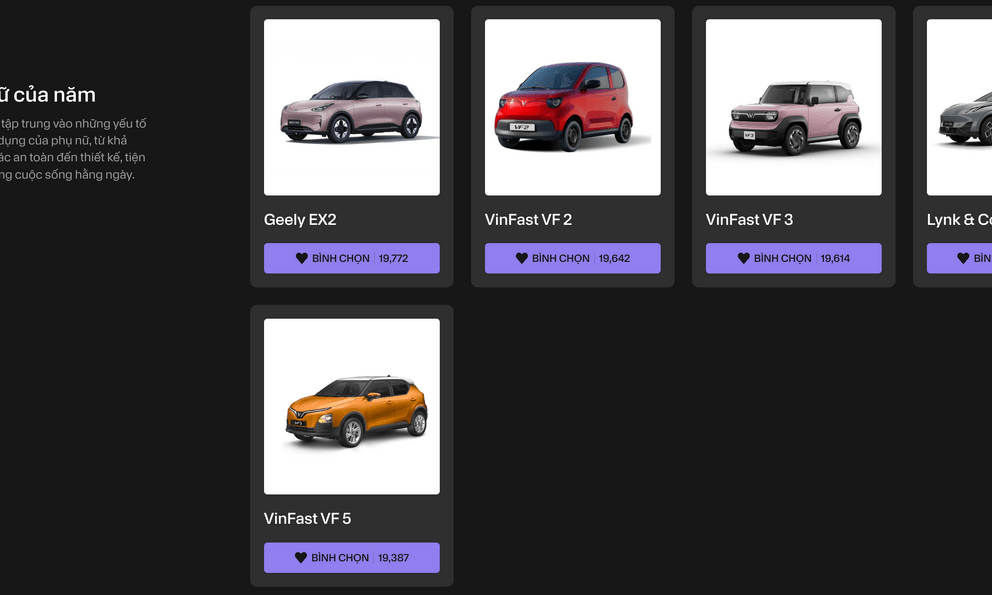View the pink VinFast VF 3 image
This screenshot has width=992, height=595.
pyautogui.click(x=793, y=107)
